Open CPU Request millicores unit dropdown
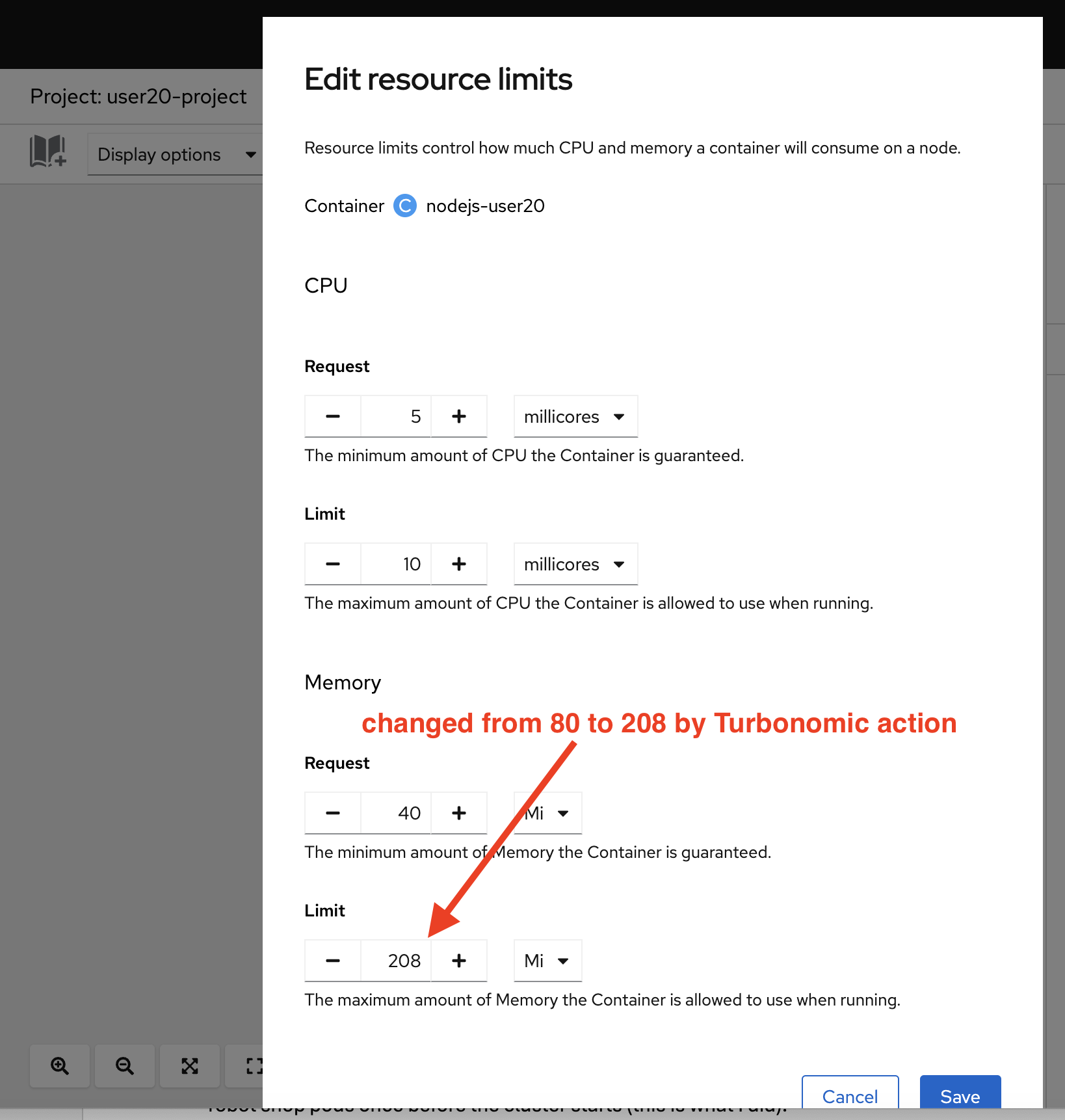Viewport: 1065px width, 1120px height. 575,416
